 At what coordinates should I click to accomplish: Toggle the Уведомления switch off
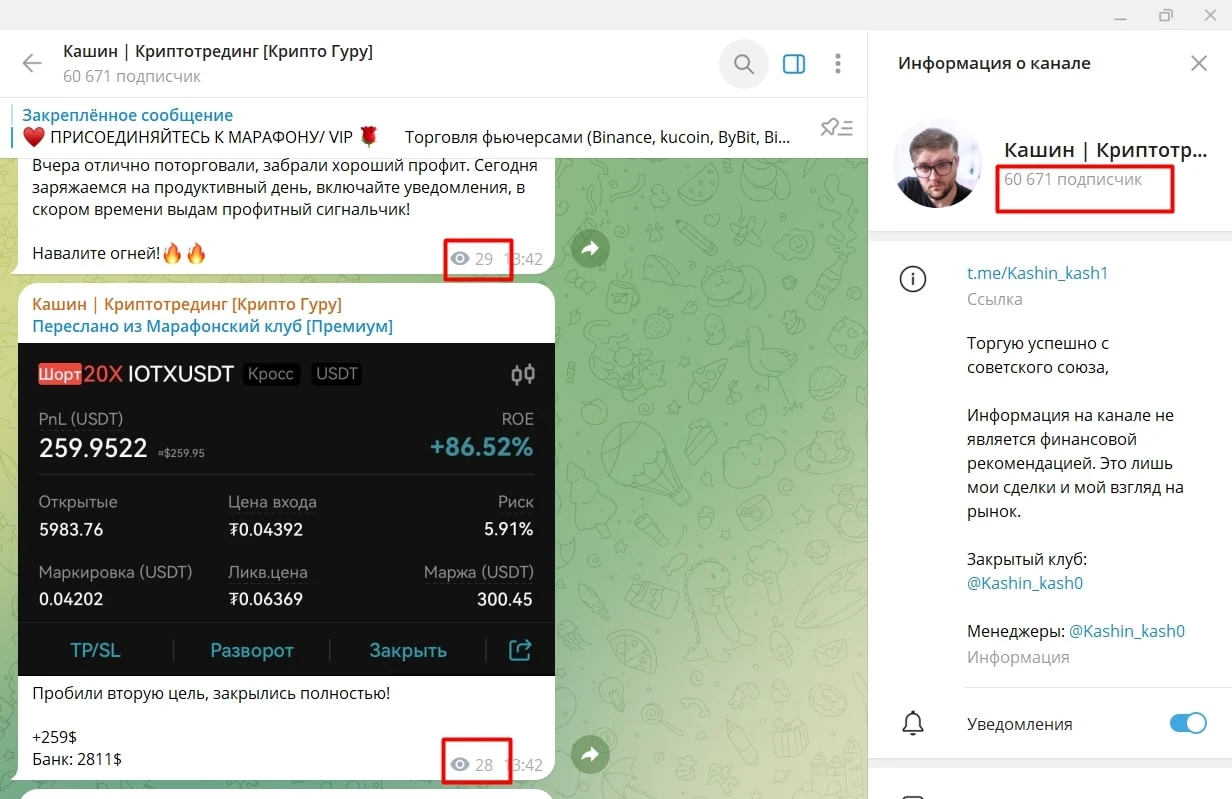[1188, 723]
